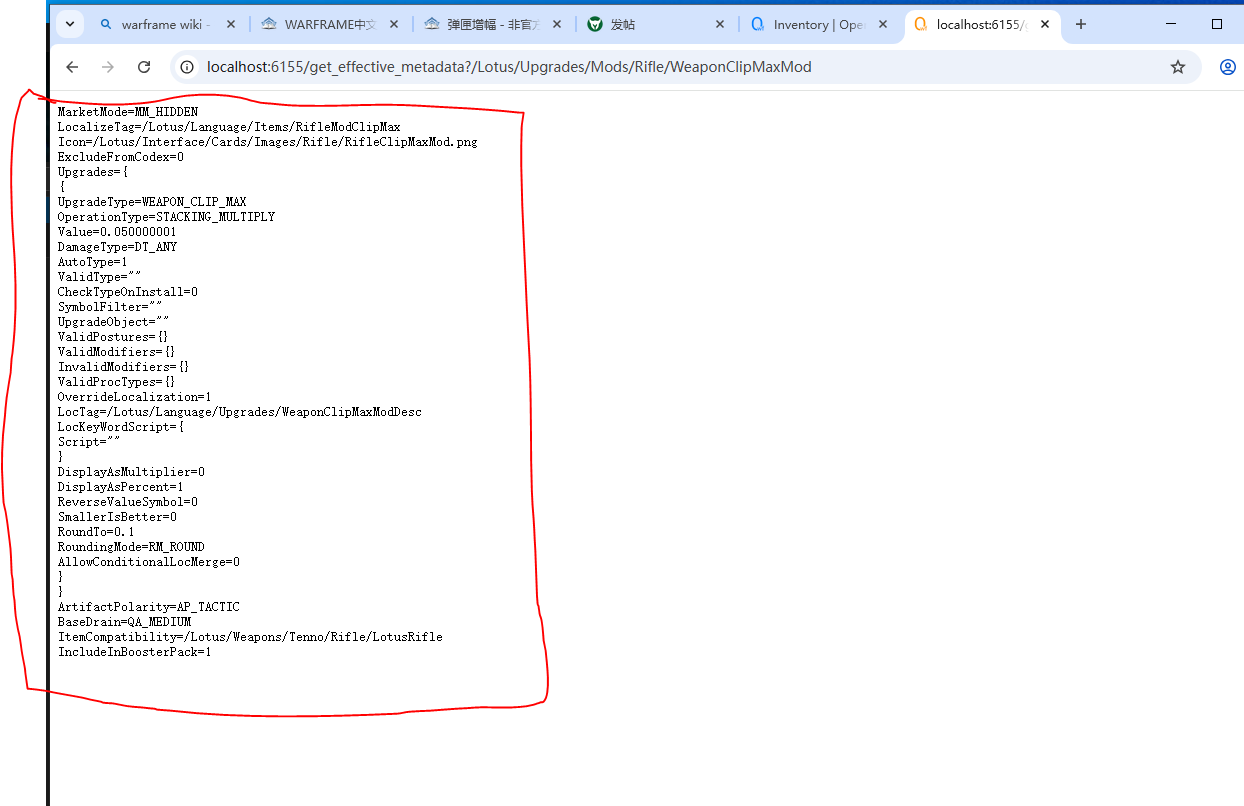Switch to the WARFRAME中文 tab
This screenshot has width=1244, height=806.
320,25
